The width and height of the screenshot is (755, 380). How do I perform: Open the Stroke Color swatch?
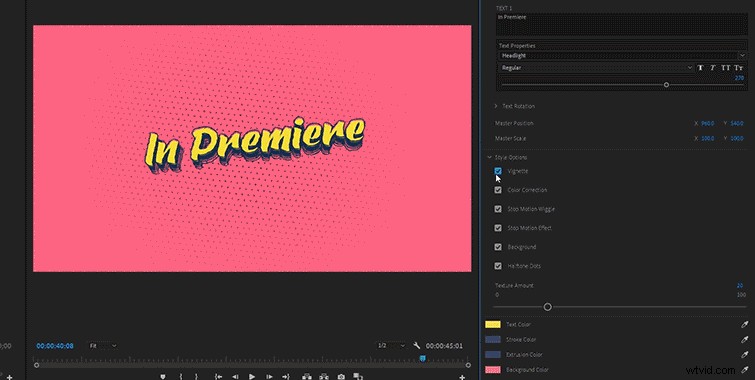493,340
